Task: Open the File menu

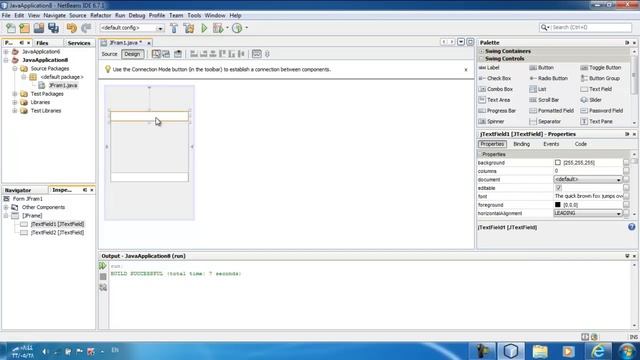Action: 6,16
